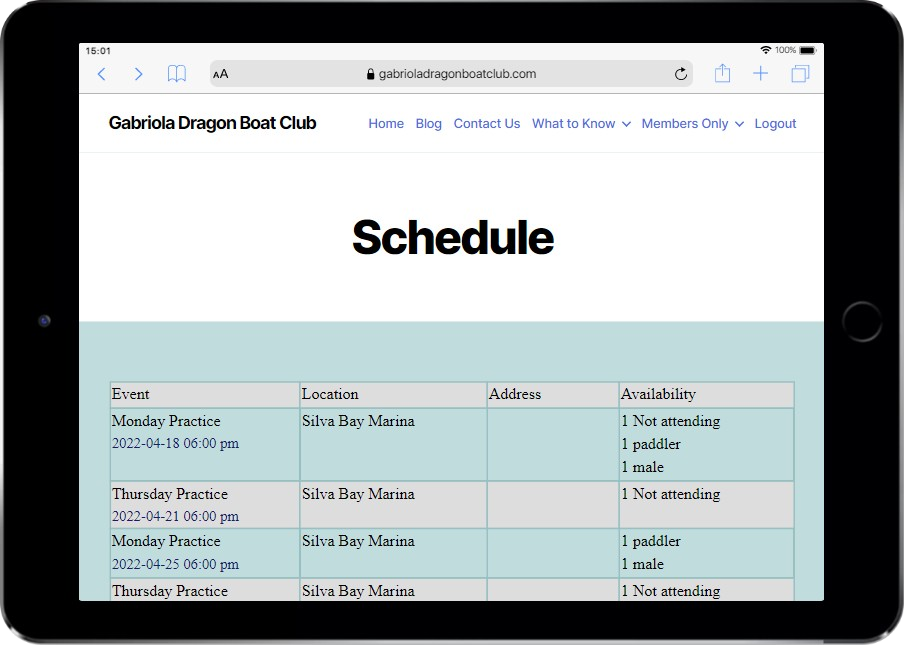The image size is (904, 645).
Task: Click '1 Not attending' in the 2022-04-21 row
Action: click(x=671, y=494)
